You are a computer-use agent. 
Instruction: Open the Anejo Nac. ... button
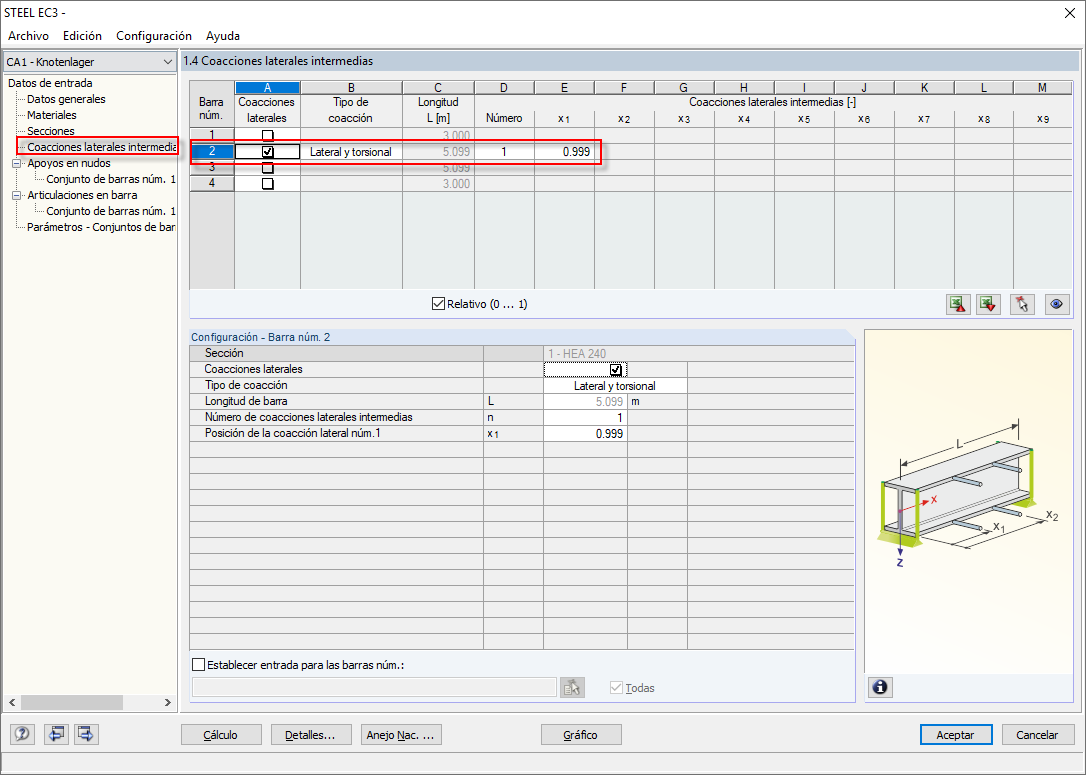[401, 735]
